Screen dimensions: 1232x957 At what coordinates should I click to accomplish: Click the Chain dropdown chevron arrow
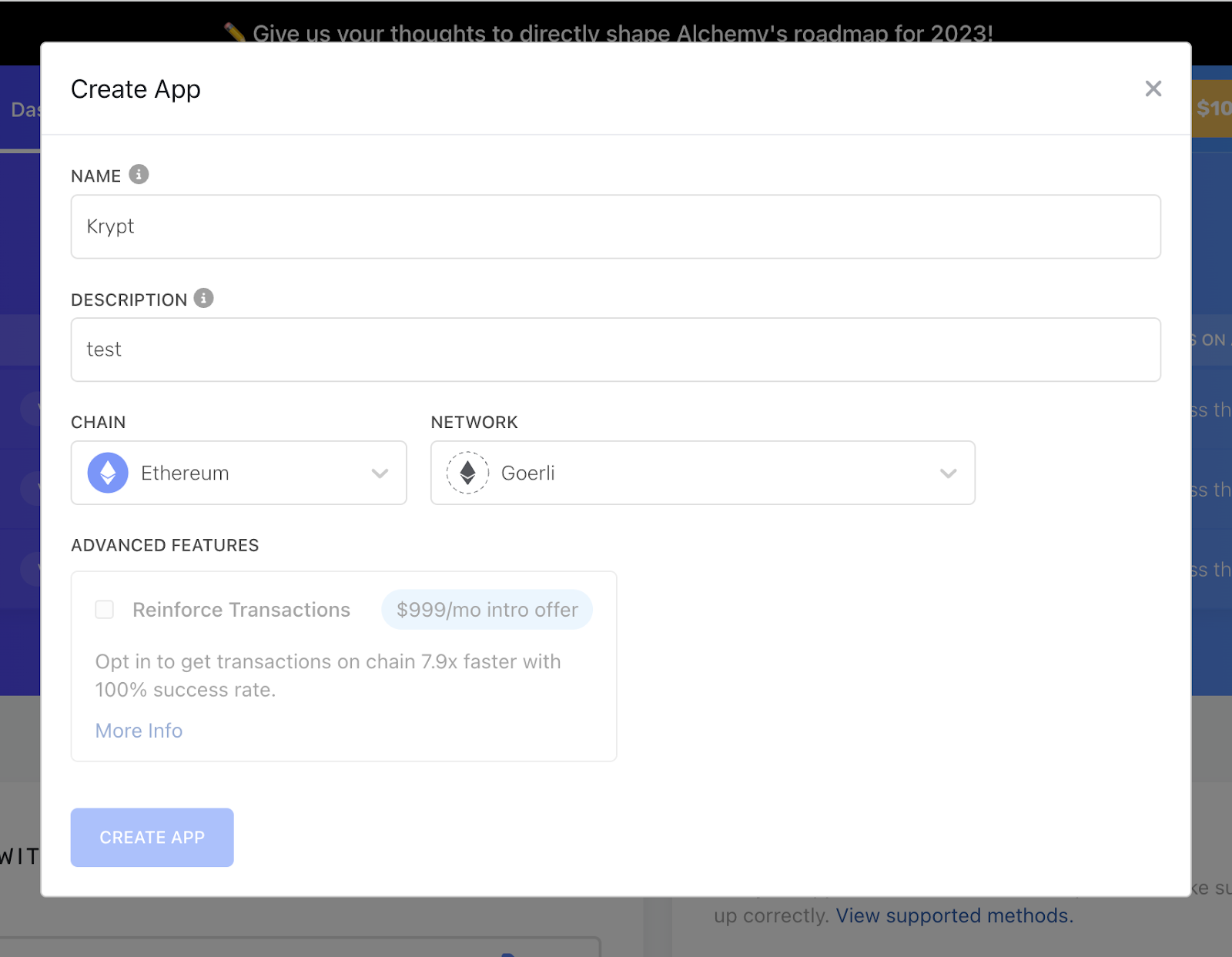tap(380, 473)
